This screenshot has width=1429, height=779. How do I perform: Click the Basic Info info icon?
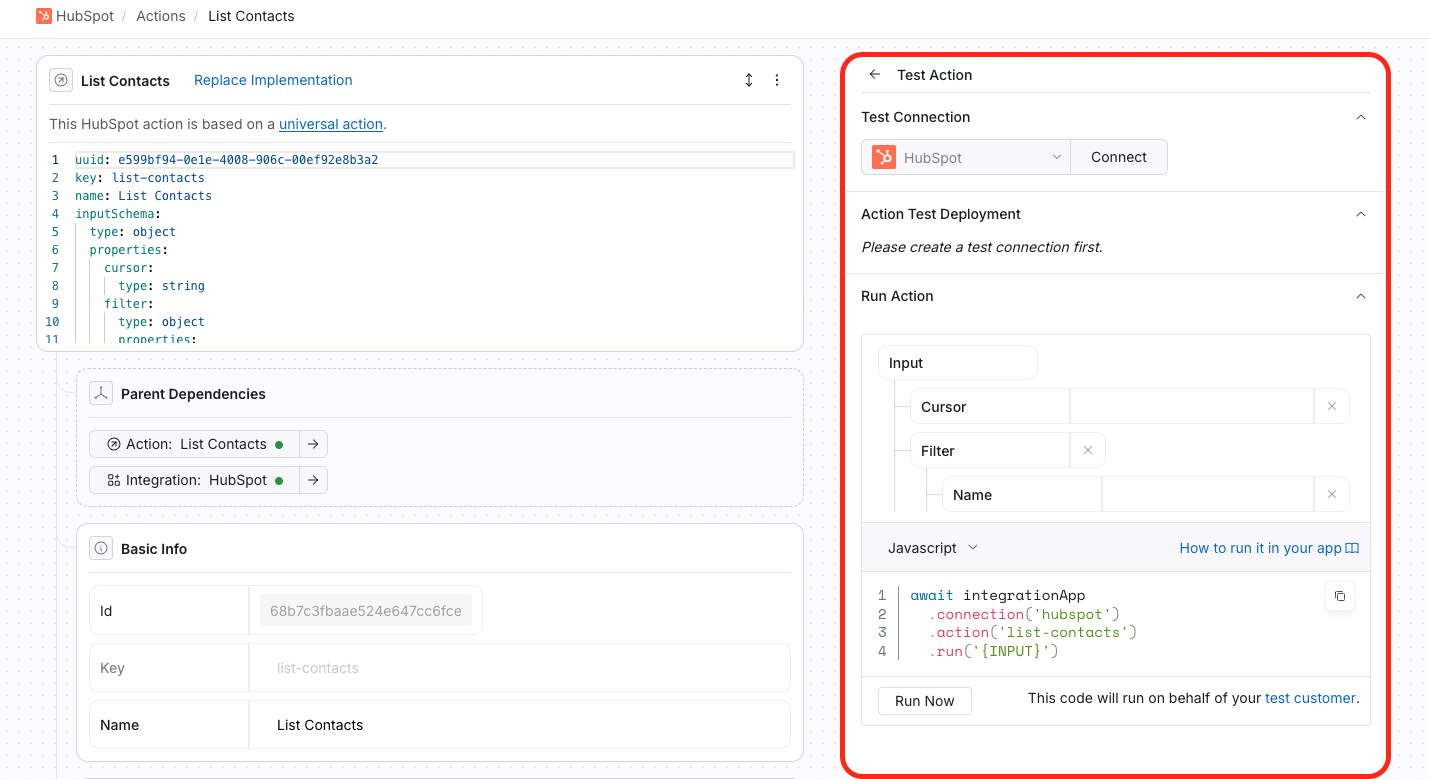pos(101,548)
